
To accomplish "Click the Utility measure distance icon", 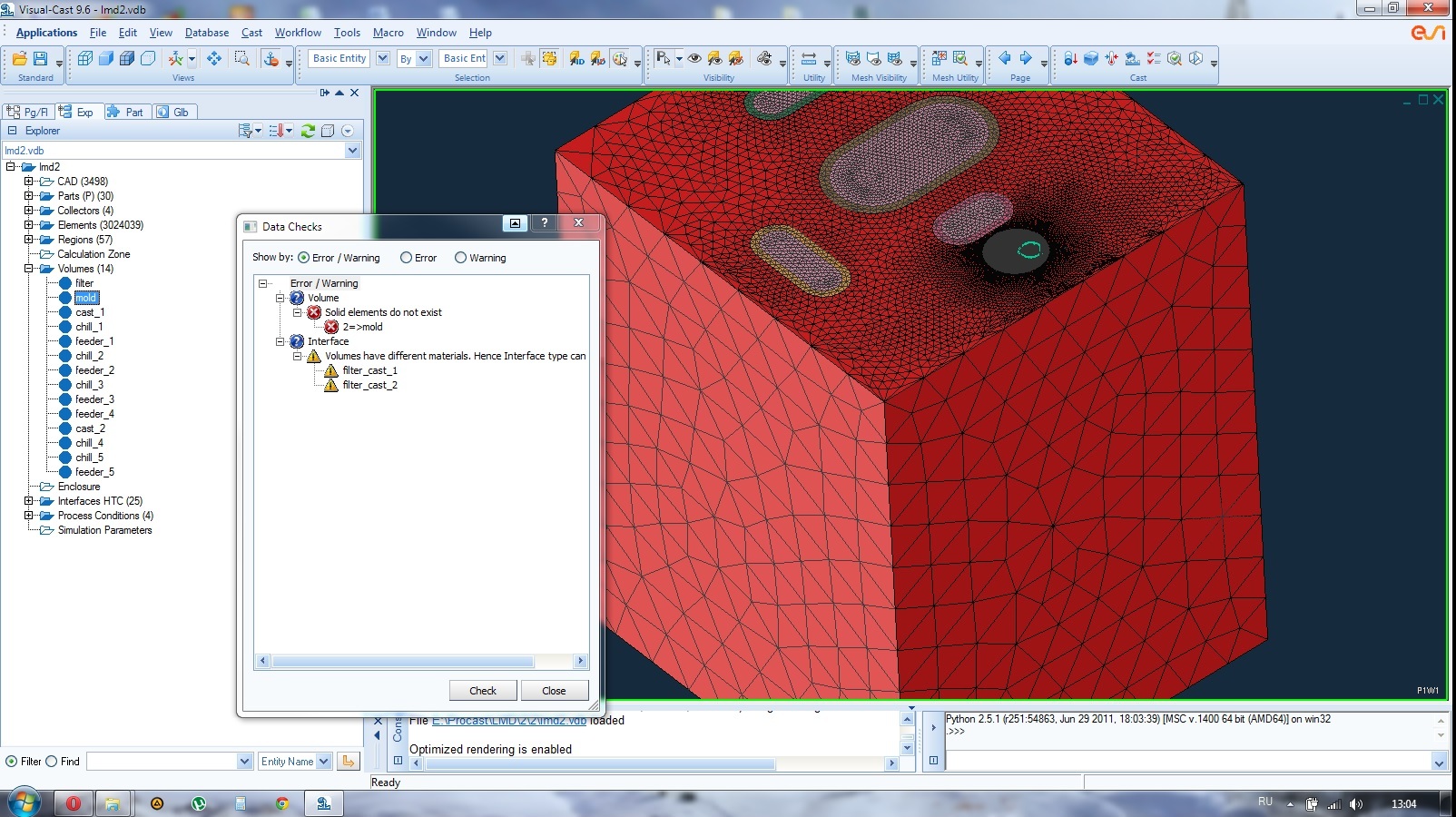I will click(808, 58).
